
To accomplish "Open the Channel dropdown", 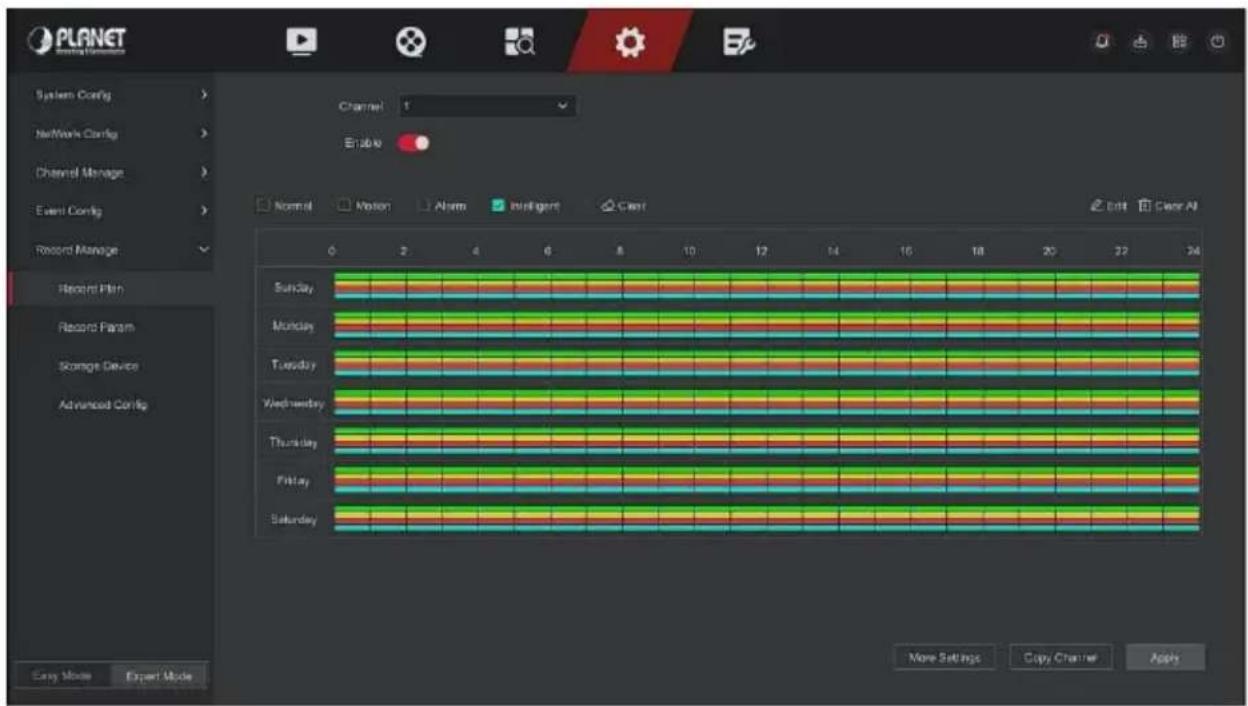I will point(488,104).
